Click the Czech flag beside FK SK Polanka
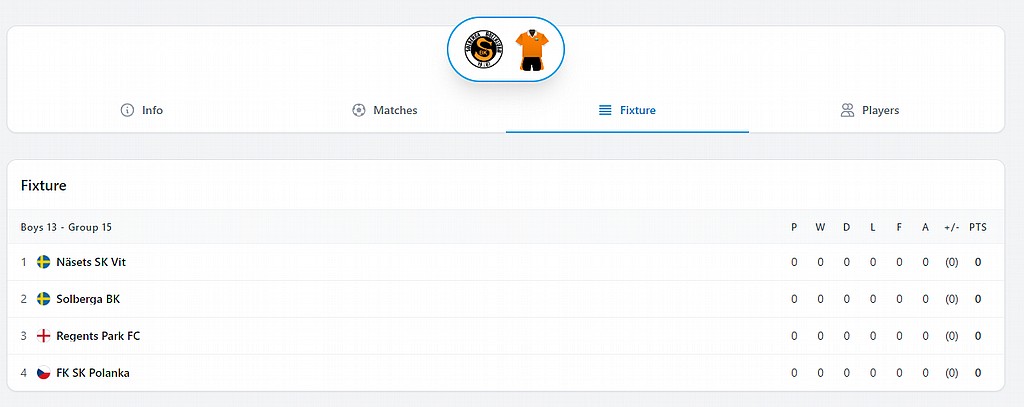Image resolution: width=1024 pixels, height=407 pixels. coord(44,373)
